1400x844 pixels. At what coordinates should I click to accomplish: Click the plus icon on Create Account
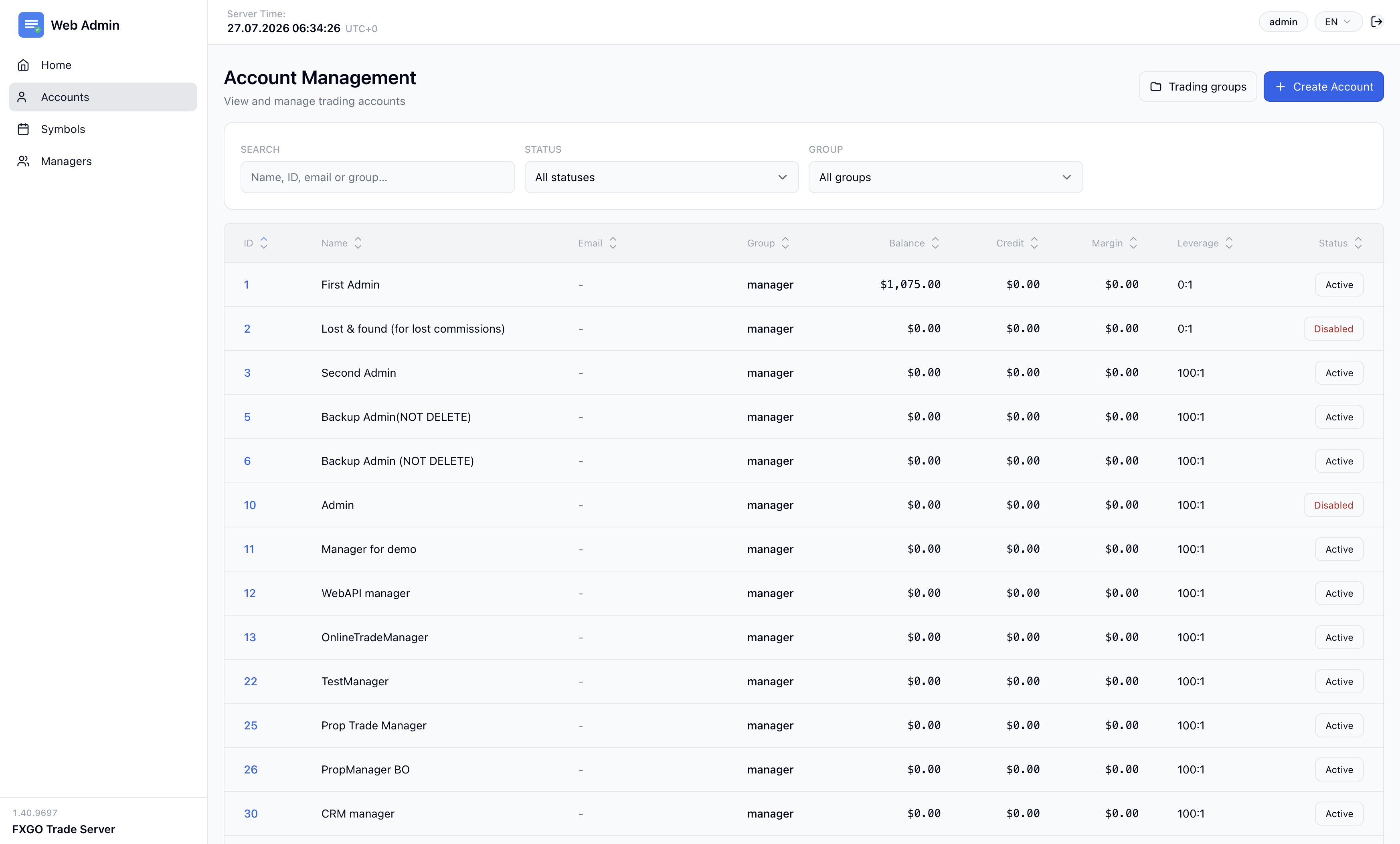pos(1280,86)
